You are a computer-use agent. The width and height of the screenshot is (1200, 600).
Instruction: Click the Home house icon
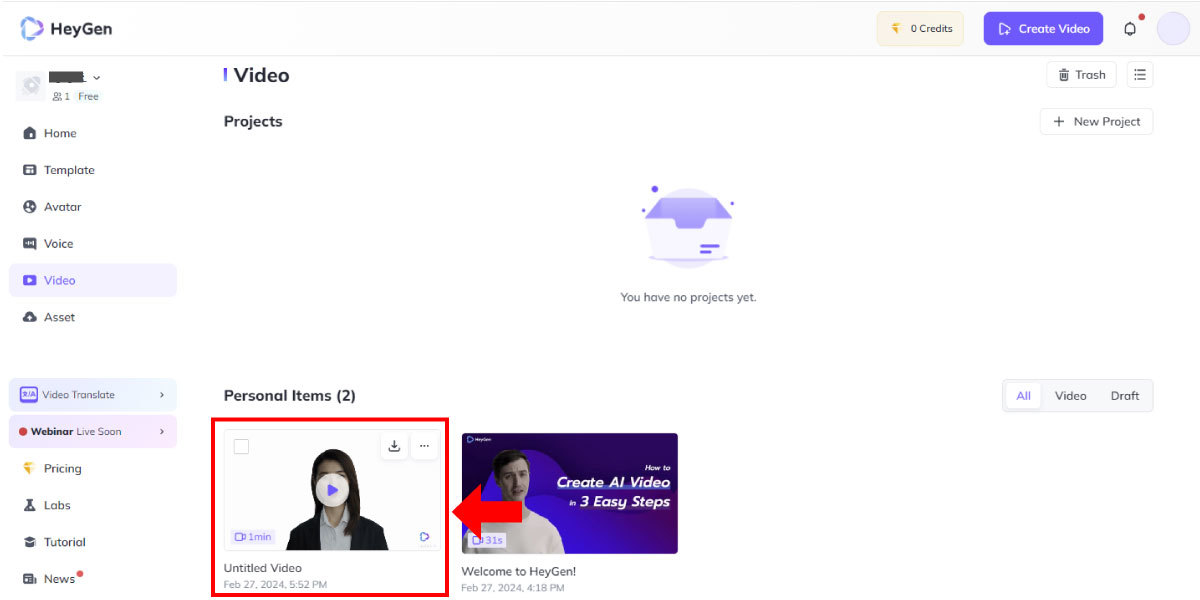tap(29, 133)
